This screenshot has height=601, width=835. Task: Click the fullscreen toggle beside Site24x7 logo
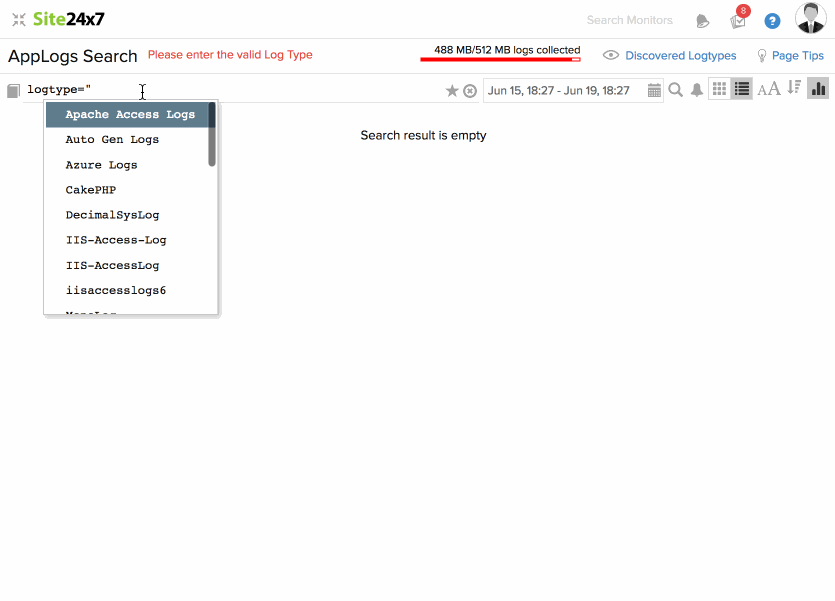18,18
